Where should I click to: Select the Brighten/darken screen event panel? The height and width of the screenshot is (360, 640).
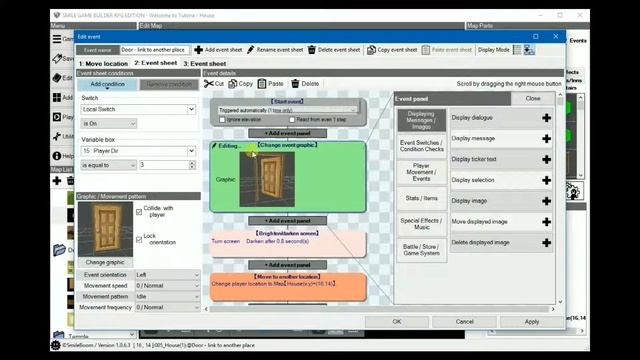288,243
